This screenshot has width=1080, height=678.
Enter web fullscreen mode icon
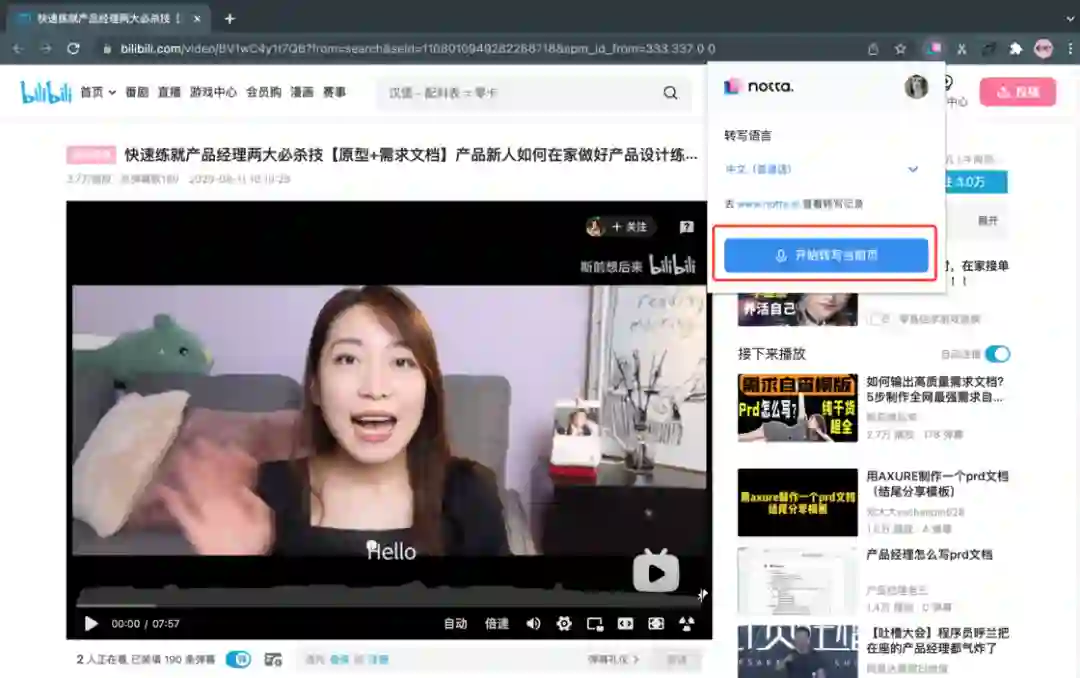click(x=656, y=624)
